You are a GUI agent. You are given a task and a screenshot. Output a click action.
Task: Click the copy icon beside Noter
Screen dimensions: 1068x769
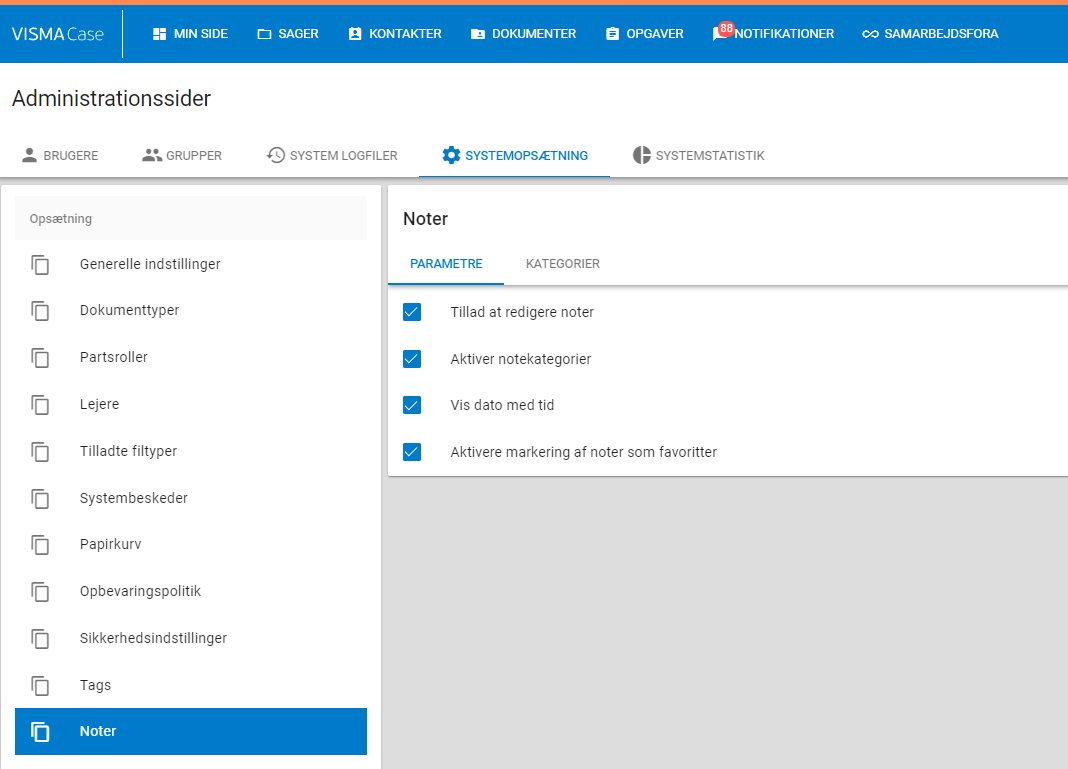[40, 732]
